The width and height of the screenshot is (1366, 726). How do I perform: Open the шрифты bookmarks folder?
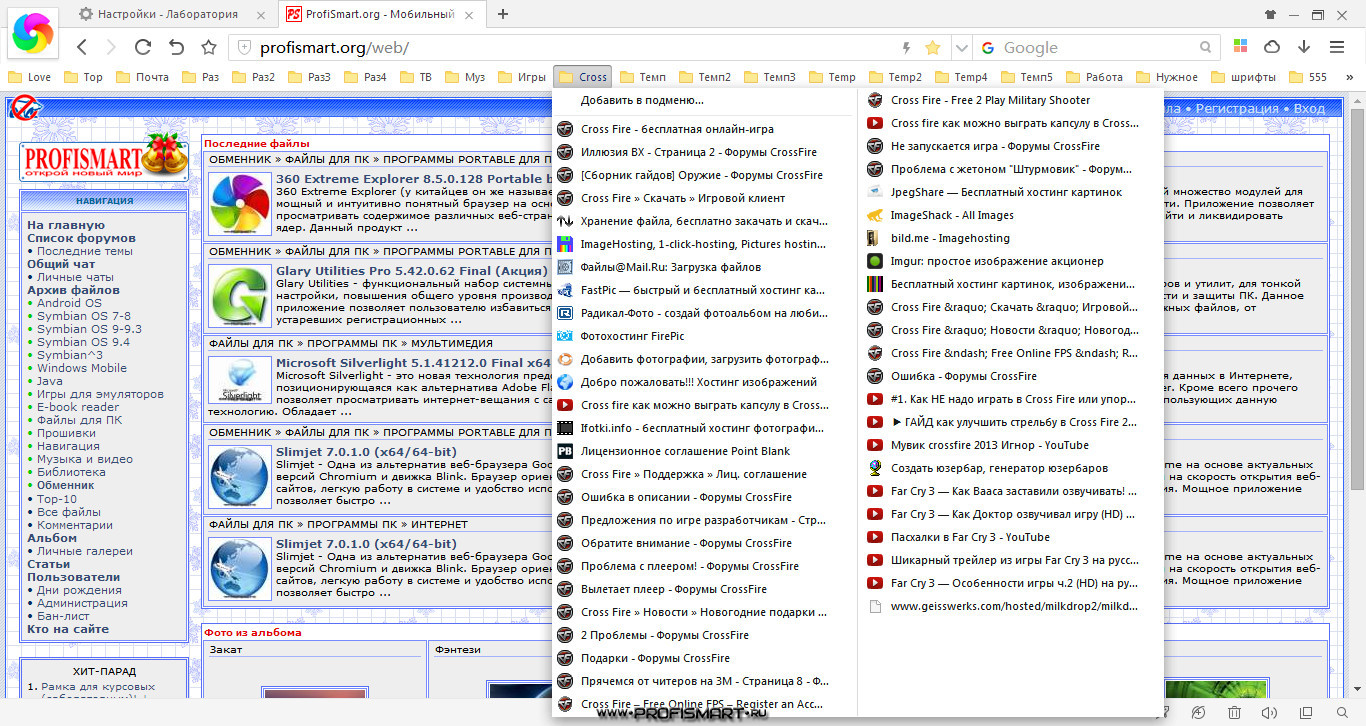tap(1244, 77)
